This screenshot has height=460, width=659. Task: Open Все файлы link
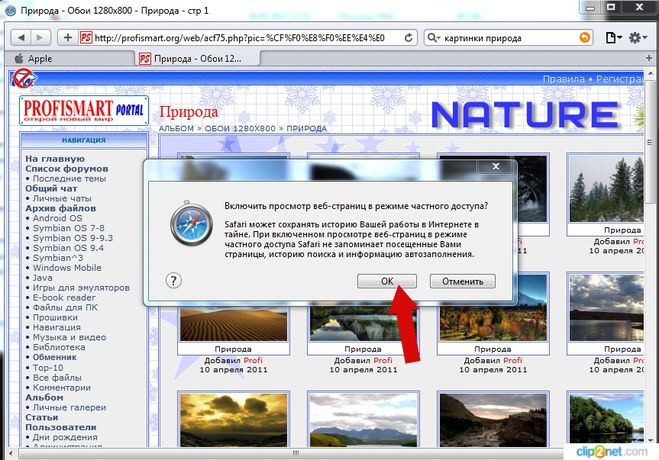click(x=57, y=378)
